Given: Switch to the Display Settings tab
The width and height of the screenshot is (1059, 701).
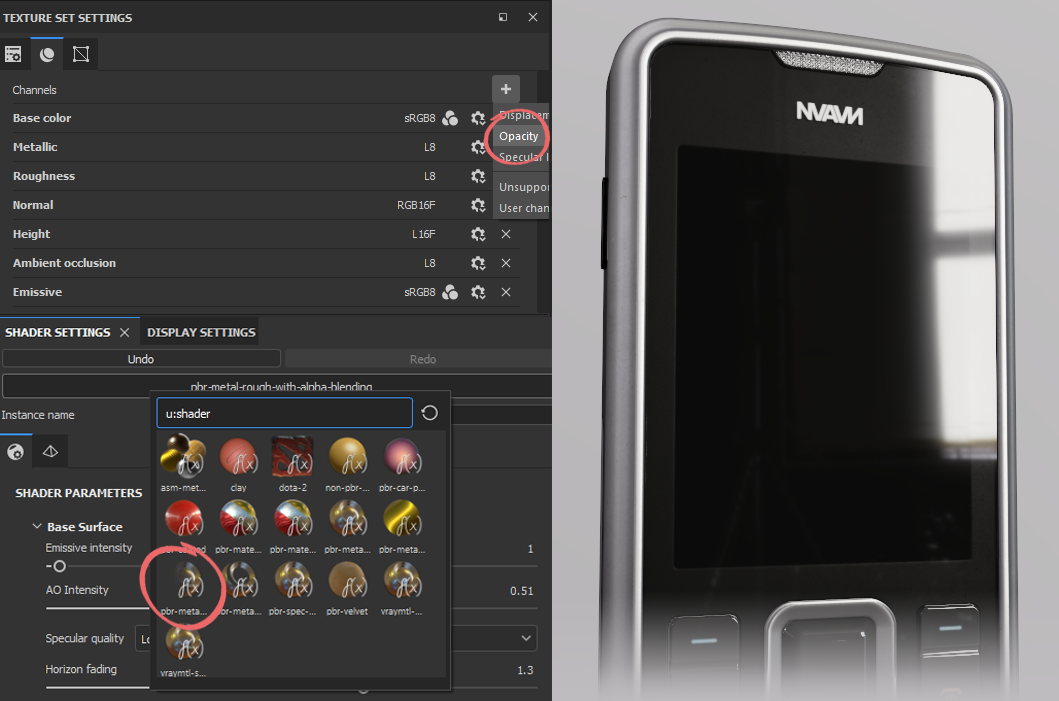Looking at the screenshot, I should point(201,332).
